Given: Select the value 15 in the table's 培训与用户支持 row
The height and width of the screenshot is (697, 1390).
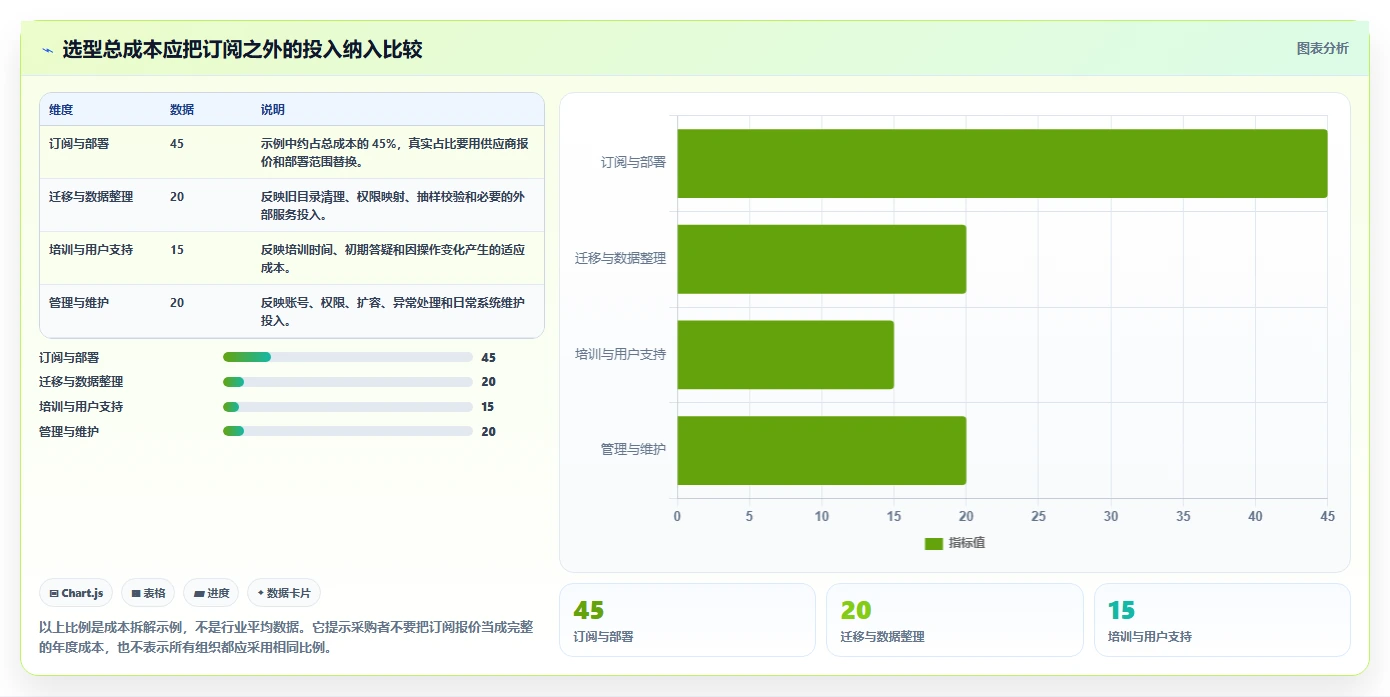Looking at the screenshot, I should pyautogui.click(x=177, y=250).
